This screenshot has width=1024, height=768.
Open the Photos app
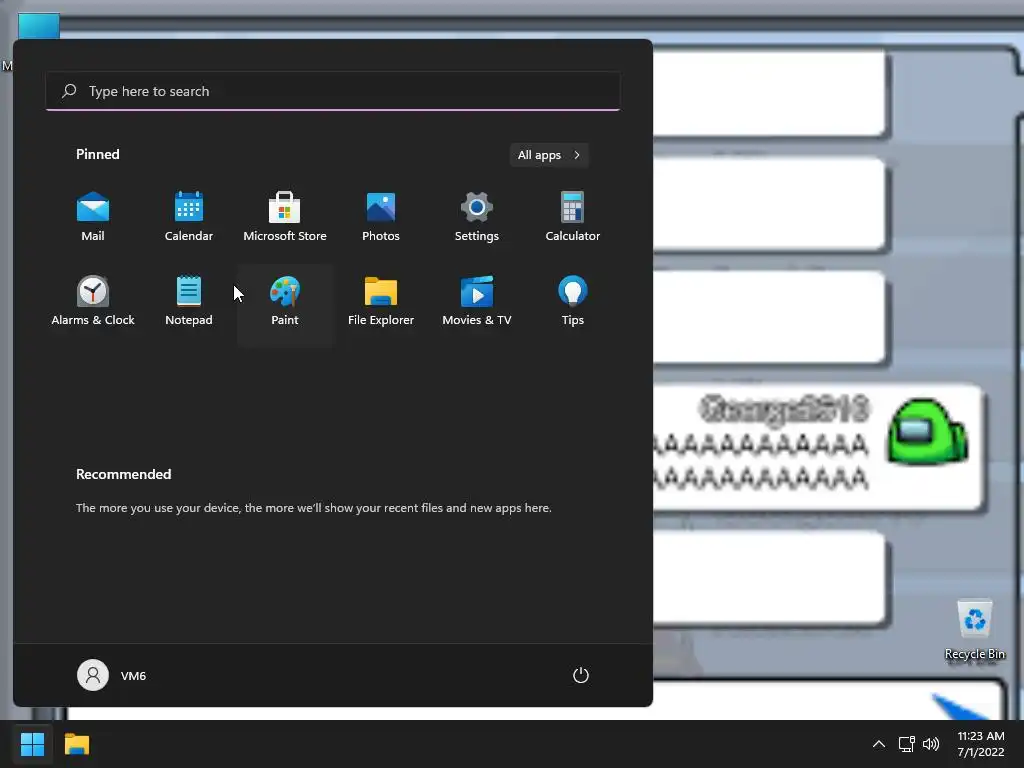[x=381, y=217]
